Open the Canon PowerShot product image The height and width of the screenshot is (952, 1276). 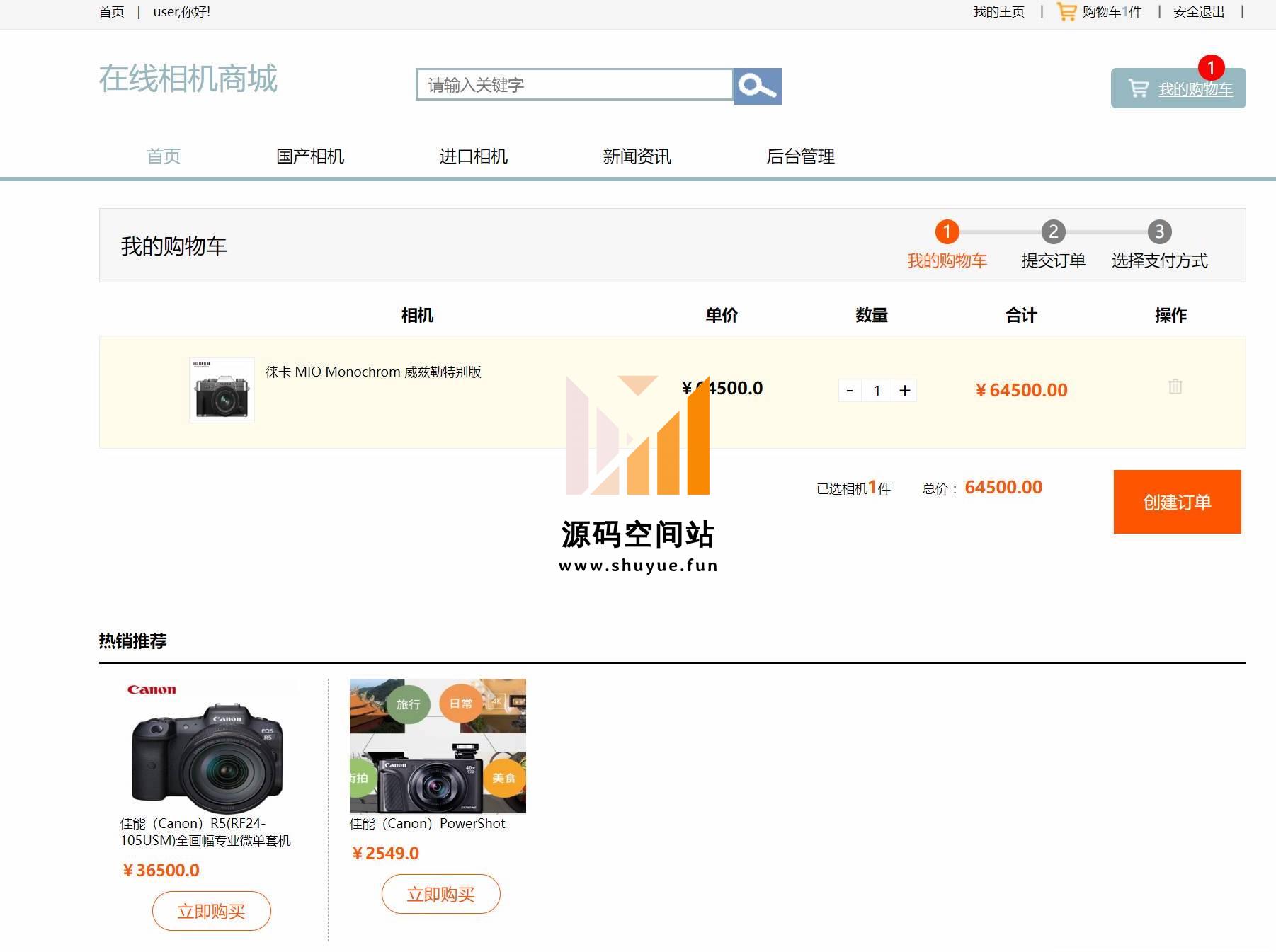[x=438, y=746]
